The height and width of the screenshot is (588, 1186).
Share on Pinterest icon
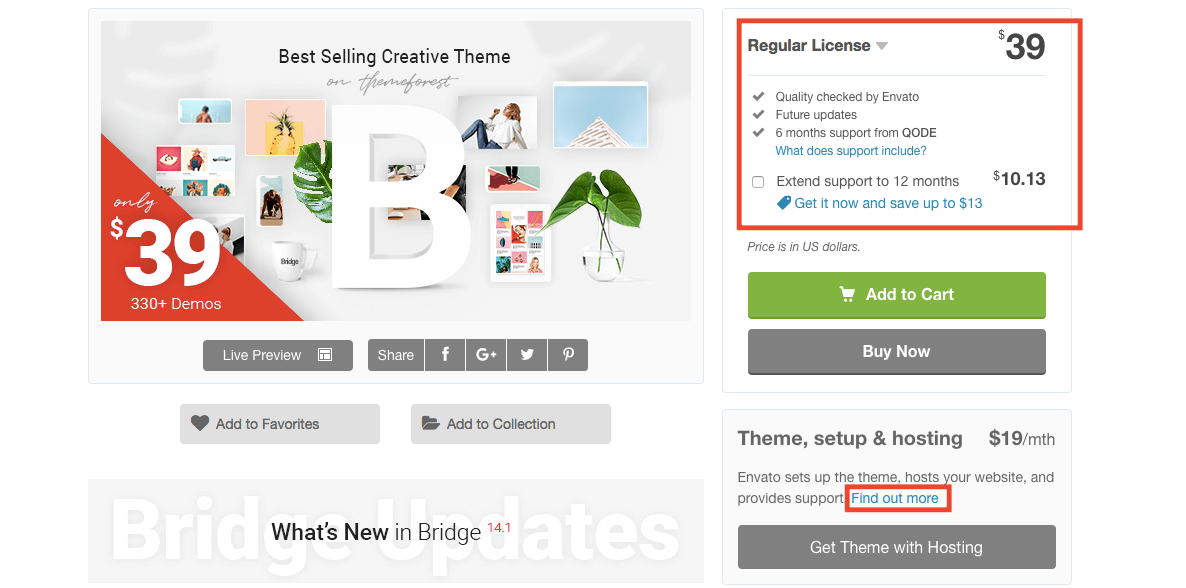point(568,355)
